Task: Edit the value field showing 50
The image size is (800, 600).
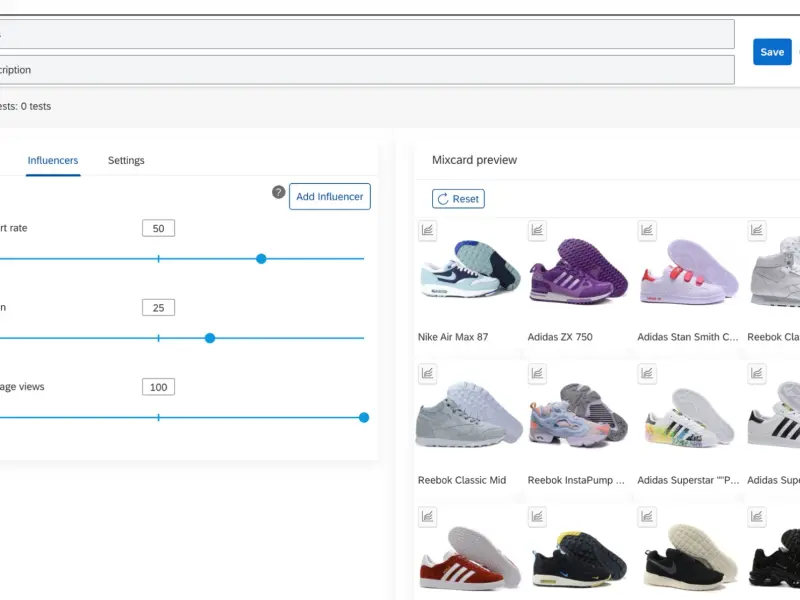Action: (159, 229)
